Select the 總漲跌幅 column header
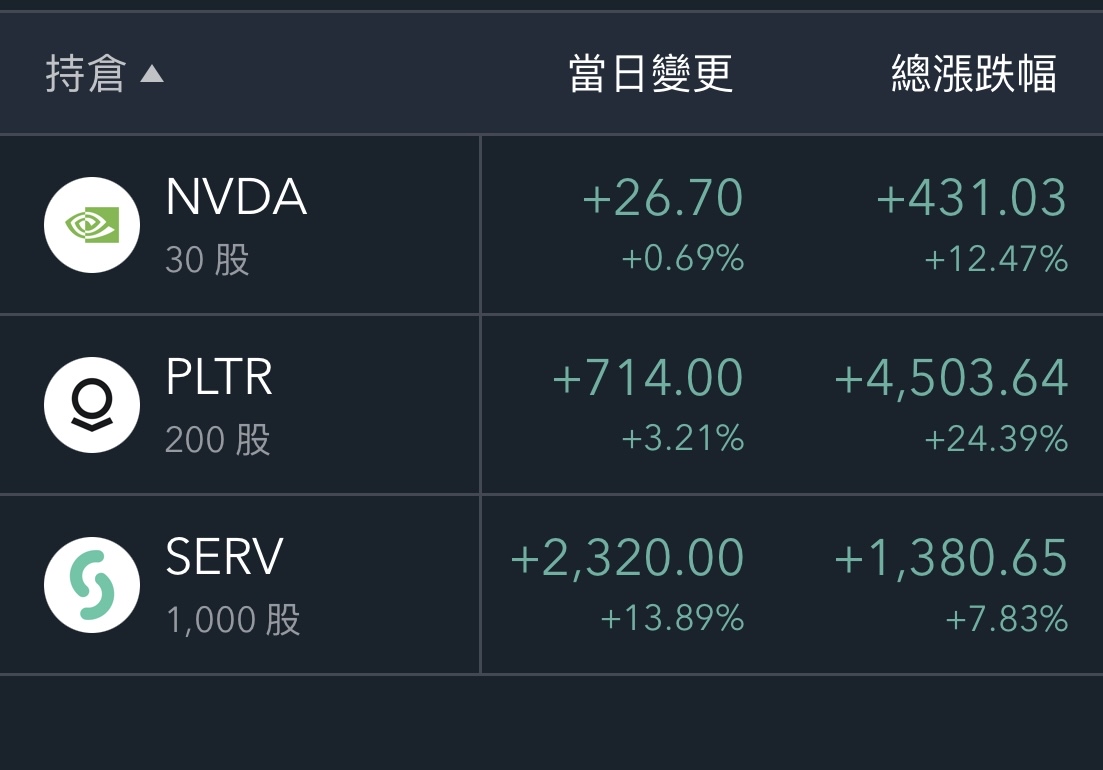The image size is (1103, 770). click(974, 74)
